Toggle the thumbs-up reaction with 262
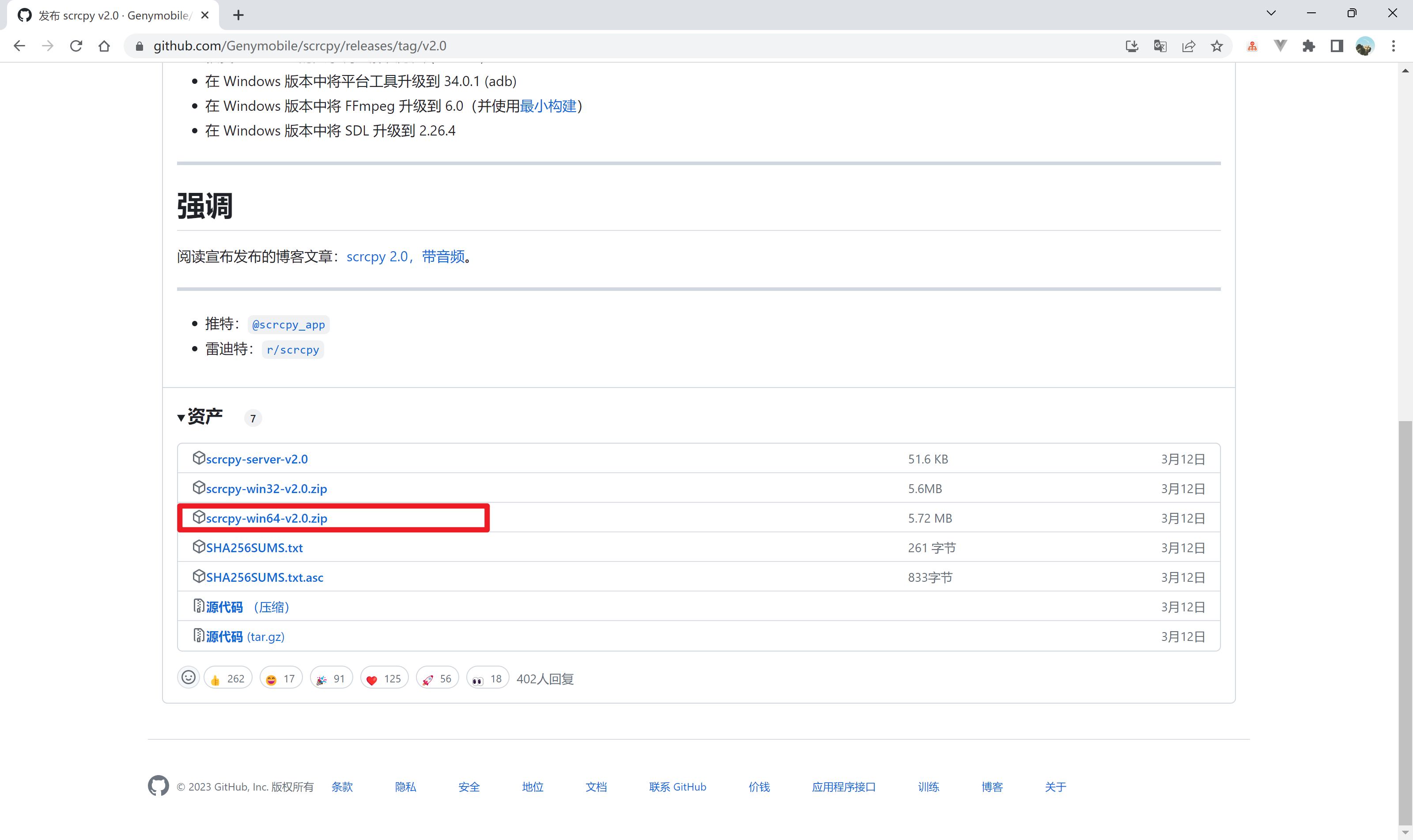Screen dimensions: 1413x840 [227, 678]
